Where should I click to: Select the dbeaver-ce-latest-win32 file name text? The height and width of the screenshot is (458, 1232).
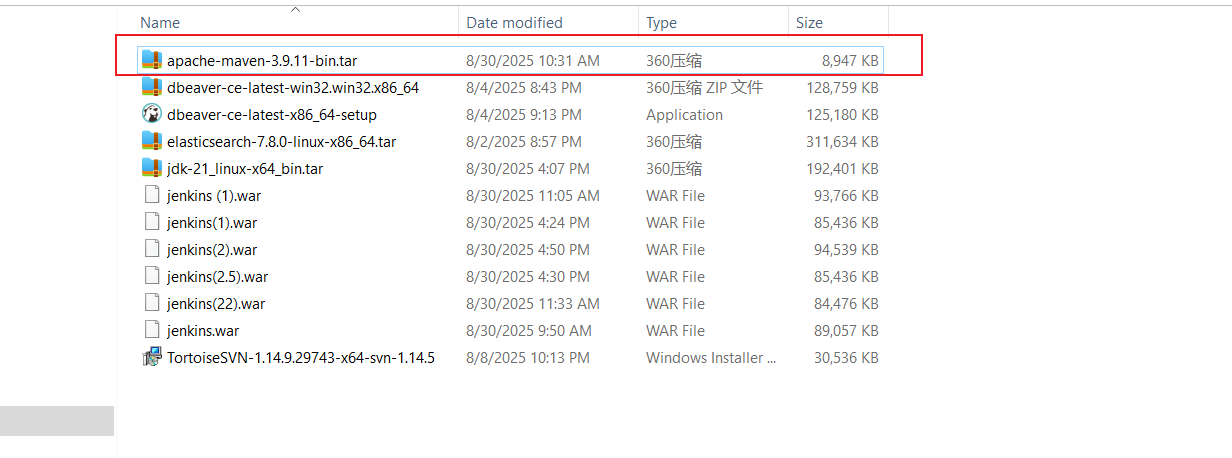coord(293,87)
